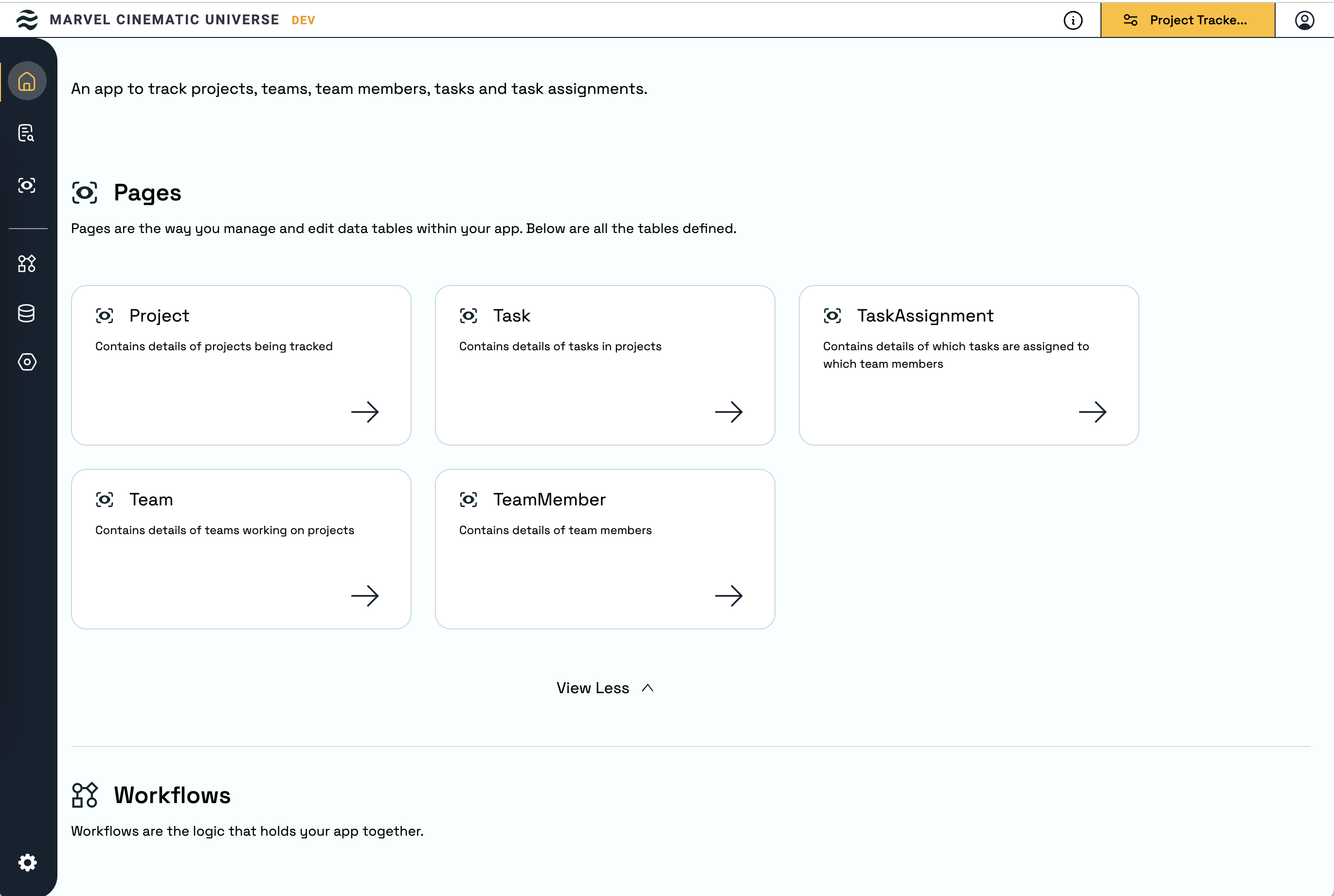Click the hexagon sidebar icon
The height and width of the screenshot is (896, 1334).
tap(27, 362)
